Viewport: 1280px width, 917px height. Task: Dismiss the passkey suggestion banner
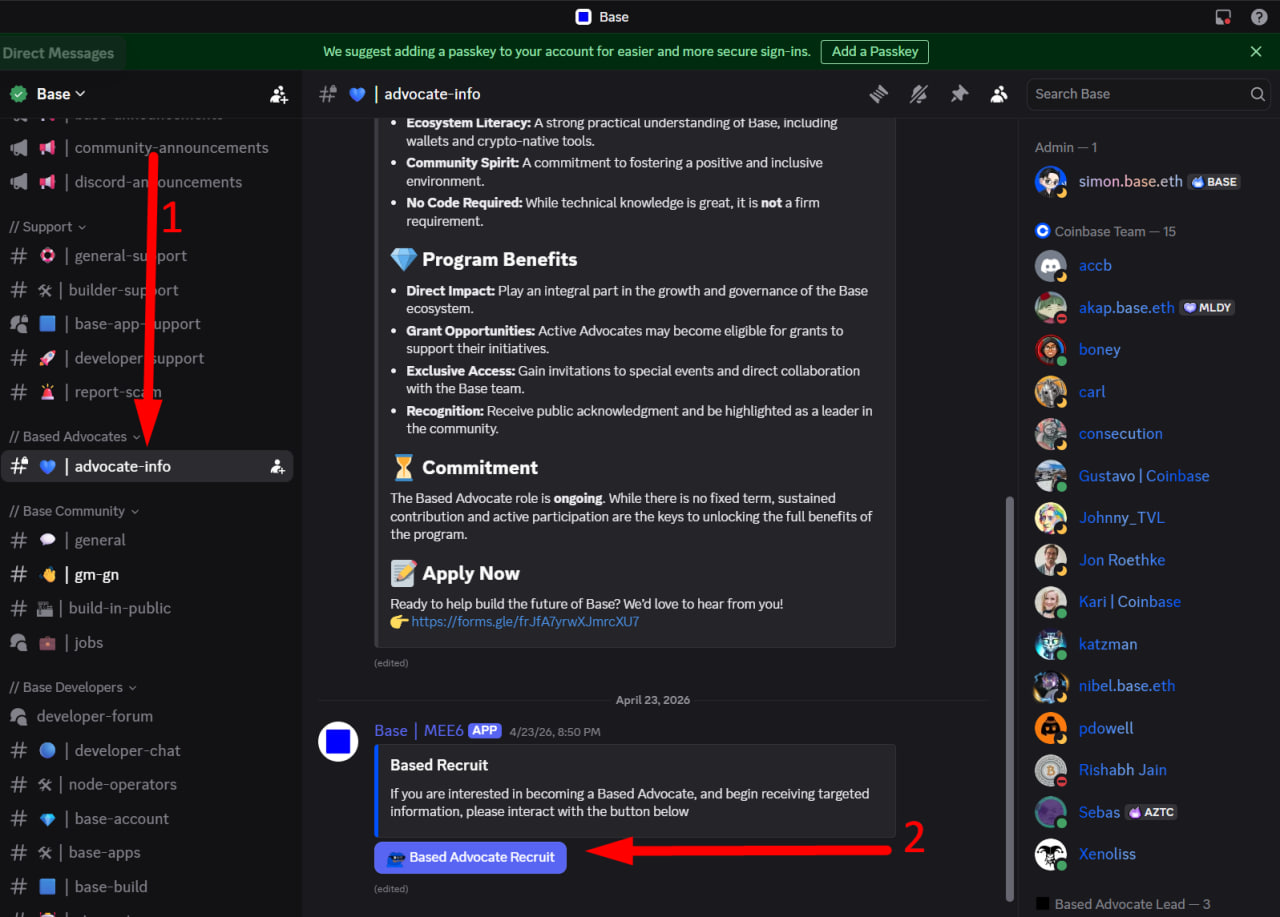pos(1256,51)
